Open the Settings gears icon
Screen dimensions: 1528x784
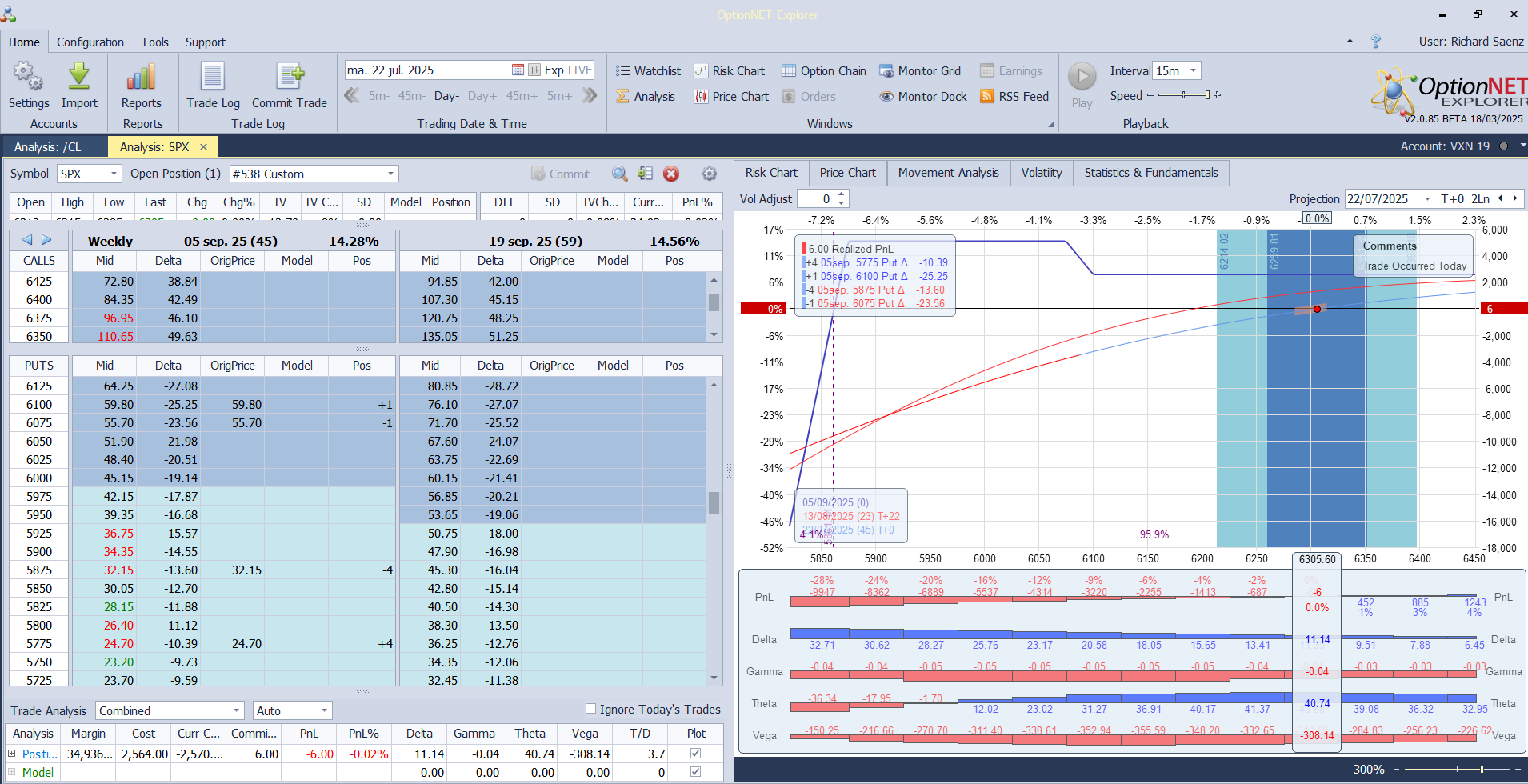pos(28,77)
